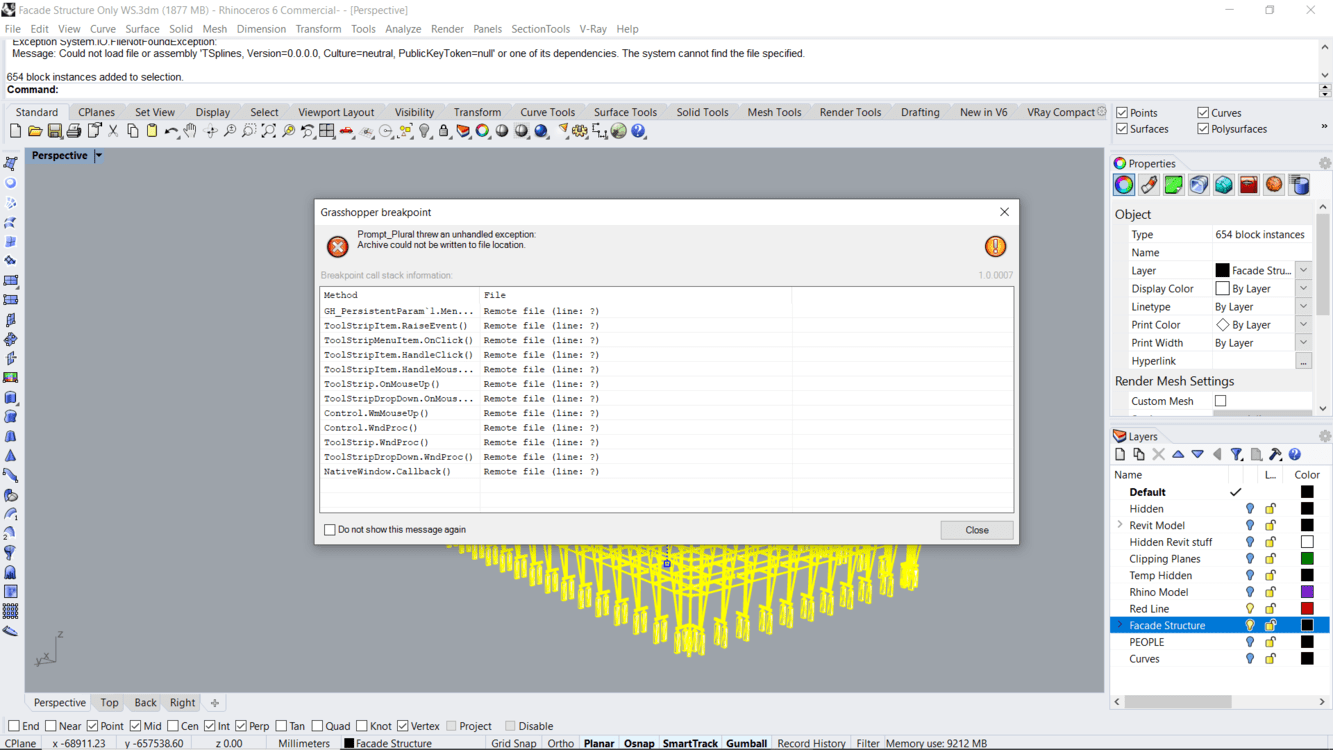Open the green Texture Mapping properties icon
This screenshot has height=750, width=1333.
point(1174,185)
